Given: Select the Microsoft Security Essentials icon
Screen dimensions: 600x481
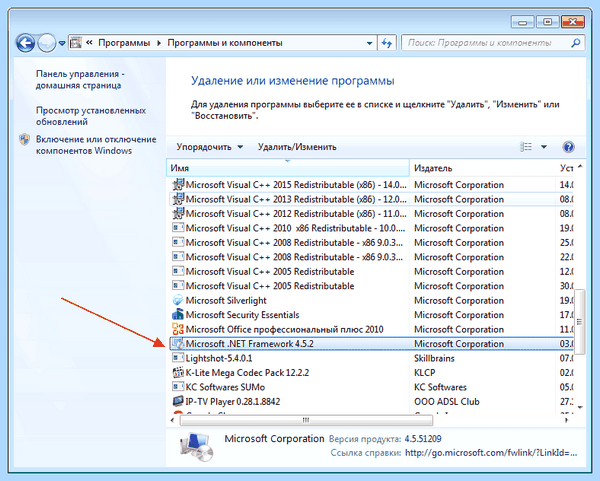Looking at the screenshot, I should click(178, 315).
